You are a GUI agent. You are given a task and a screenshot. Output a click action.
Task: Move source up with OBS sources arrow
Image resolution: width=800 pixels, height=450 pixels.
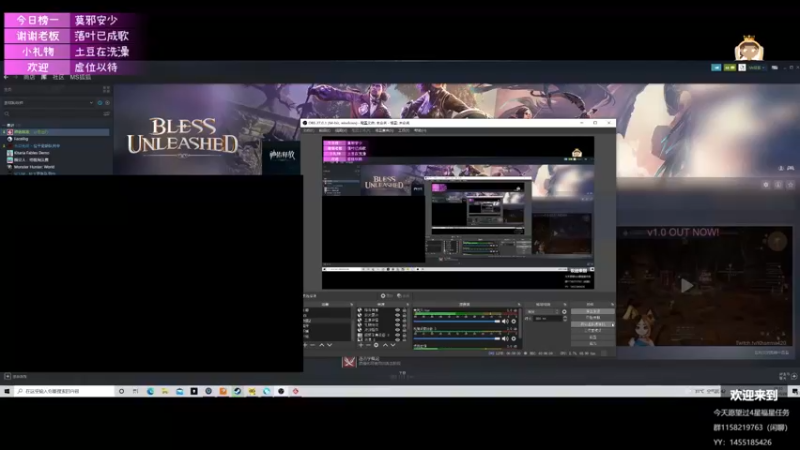point(385,345)
